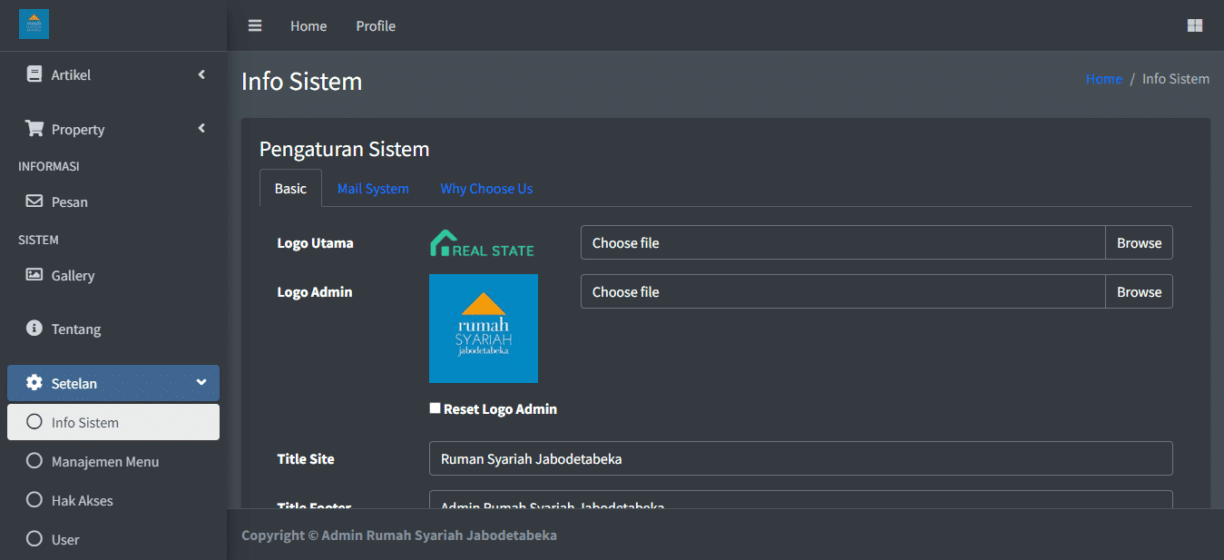Enable the Reset Logo Admin checkbox

pos(435,408)
